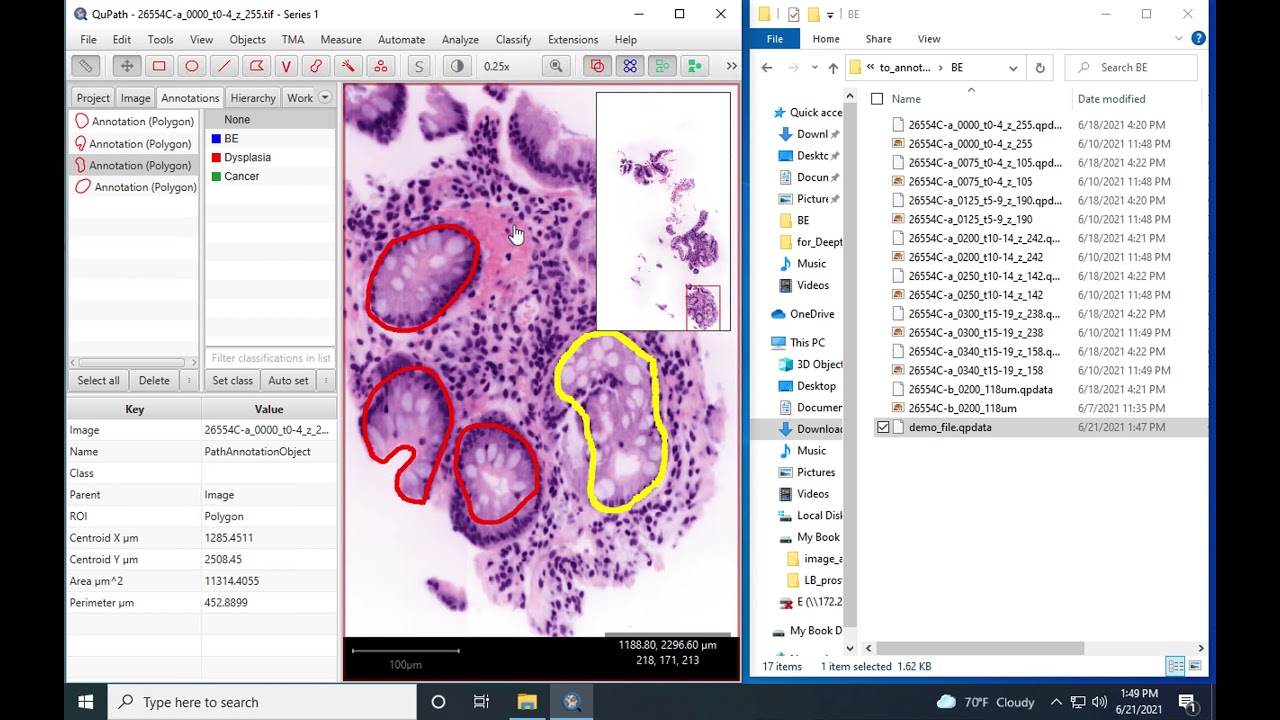Toggle Show TMA grid in the toolbar

coord(630,66)
